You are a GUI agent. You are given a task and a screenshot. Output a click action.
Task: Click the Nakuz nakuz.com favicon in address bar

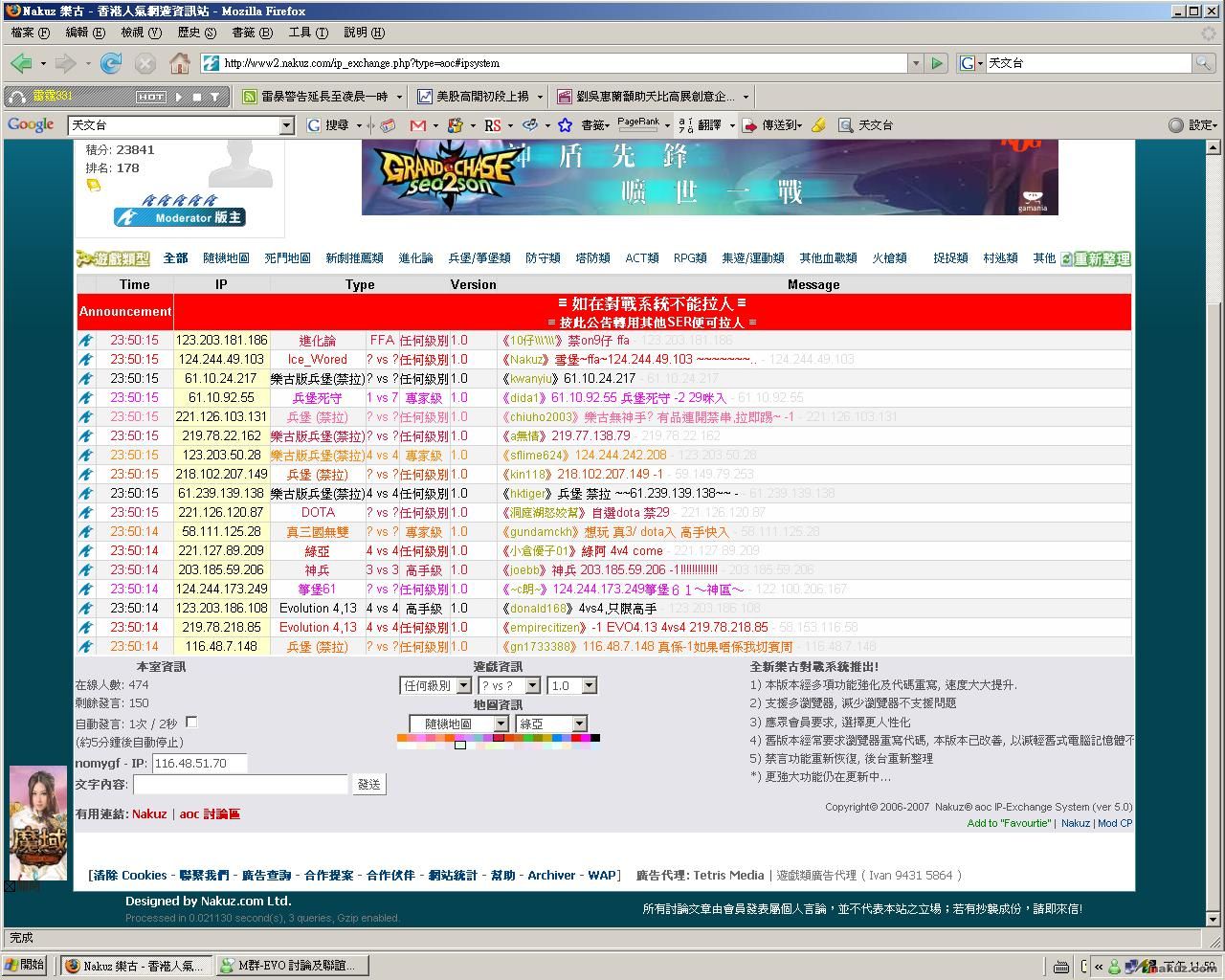click(x=211, y=63)
